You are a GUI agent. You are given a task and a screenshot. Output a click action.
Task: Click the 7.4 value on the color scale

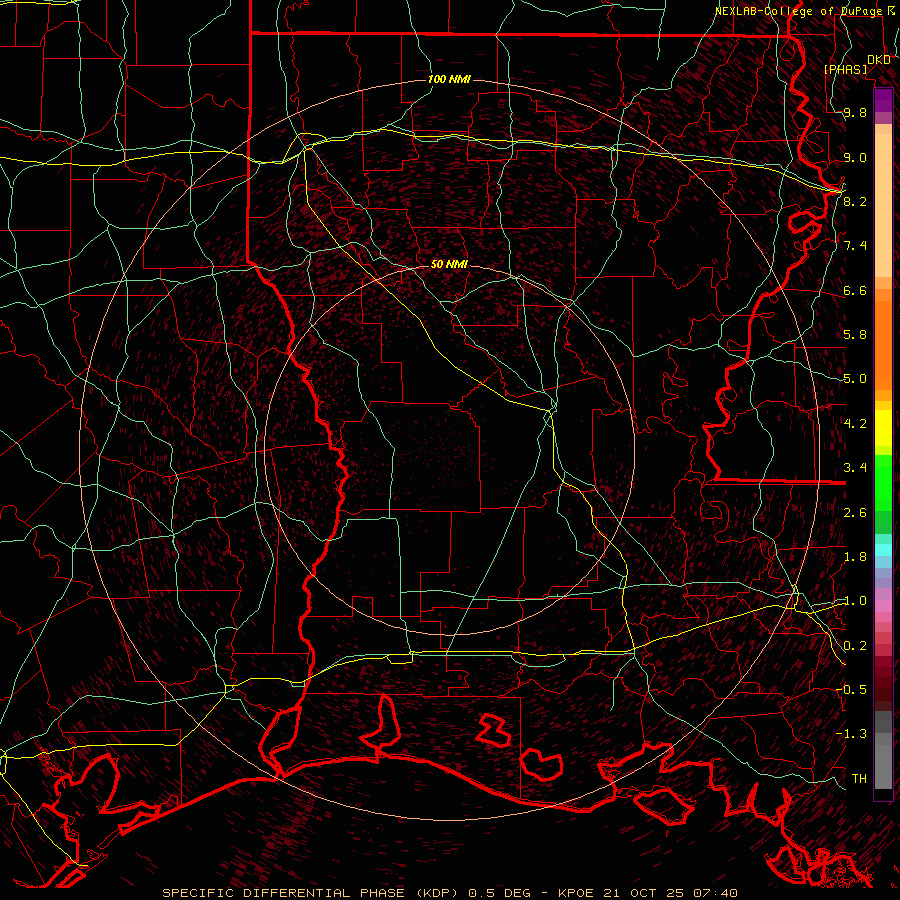point(855,246)
